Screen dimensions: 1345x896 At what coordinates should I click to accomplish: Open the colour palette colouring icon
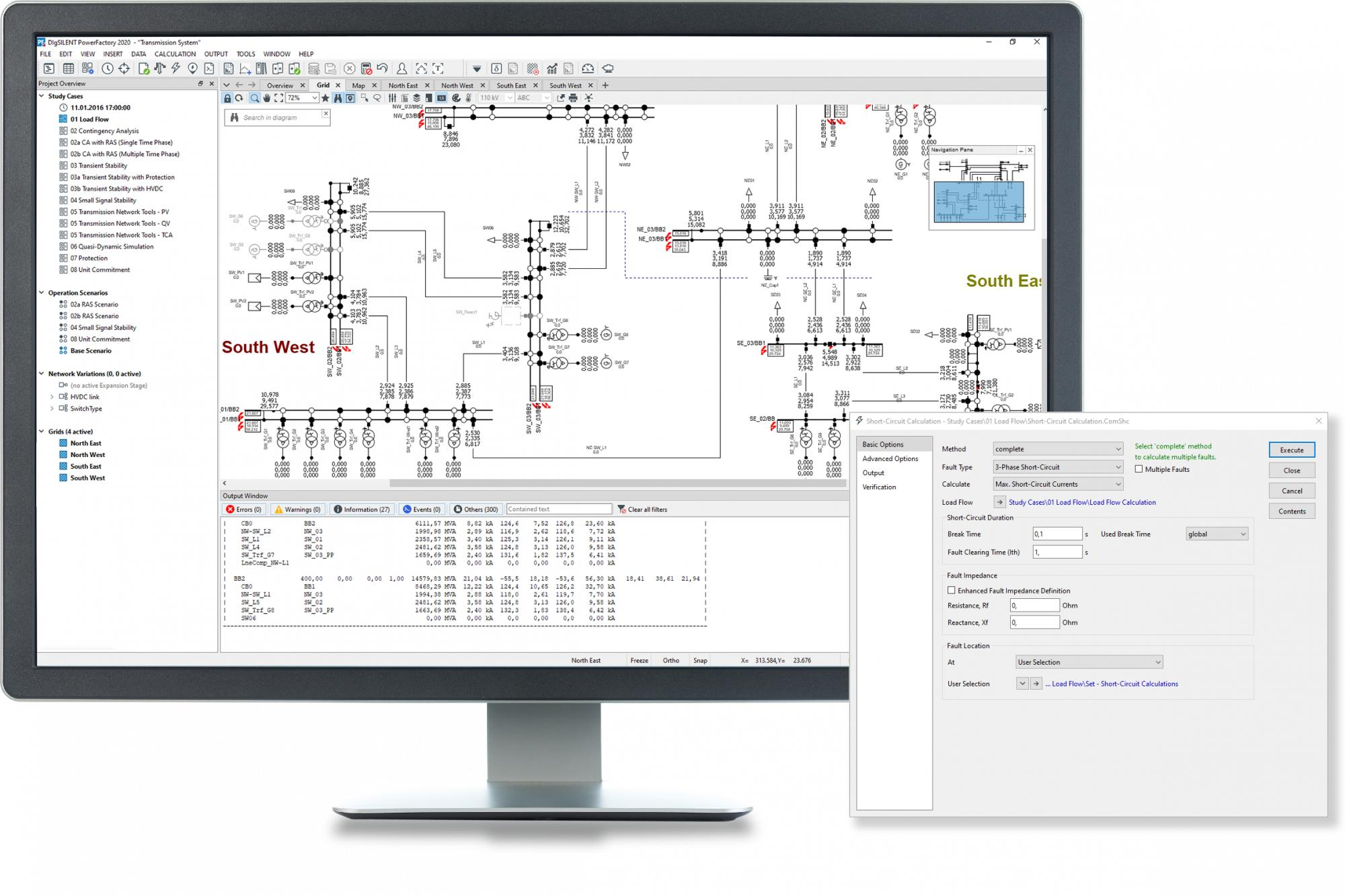(457, 98)
